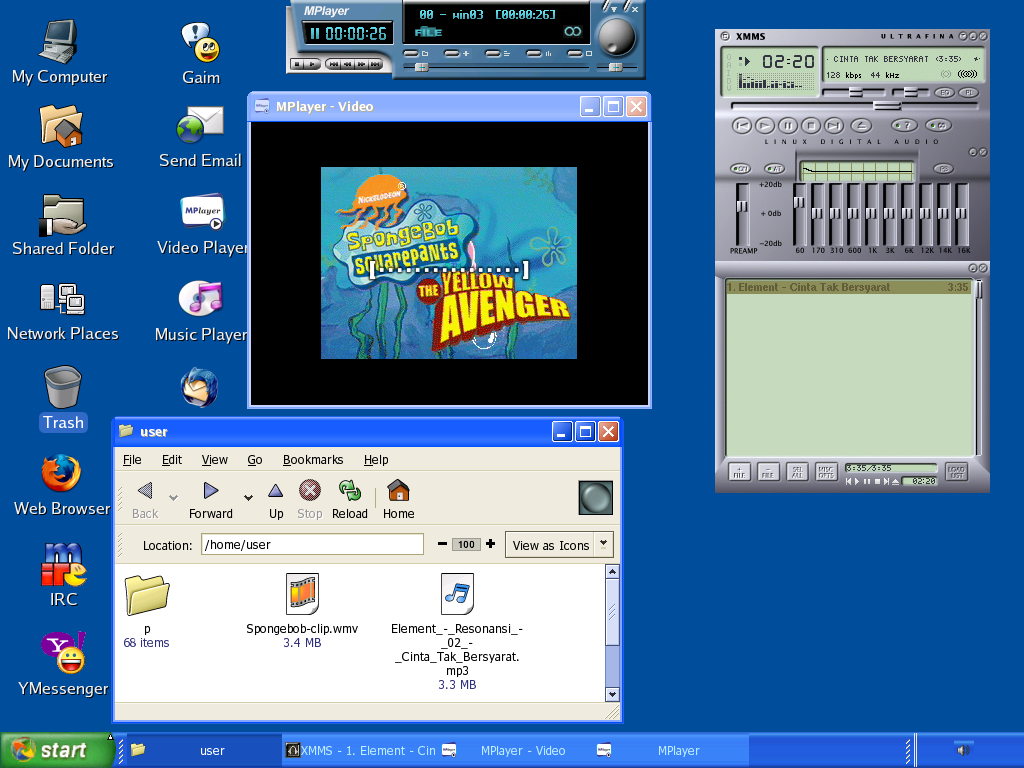Pause playback in XMMS main window

pos(788,125)
